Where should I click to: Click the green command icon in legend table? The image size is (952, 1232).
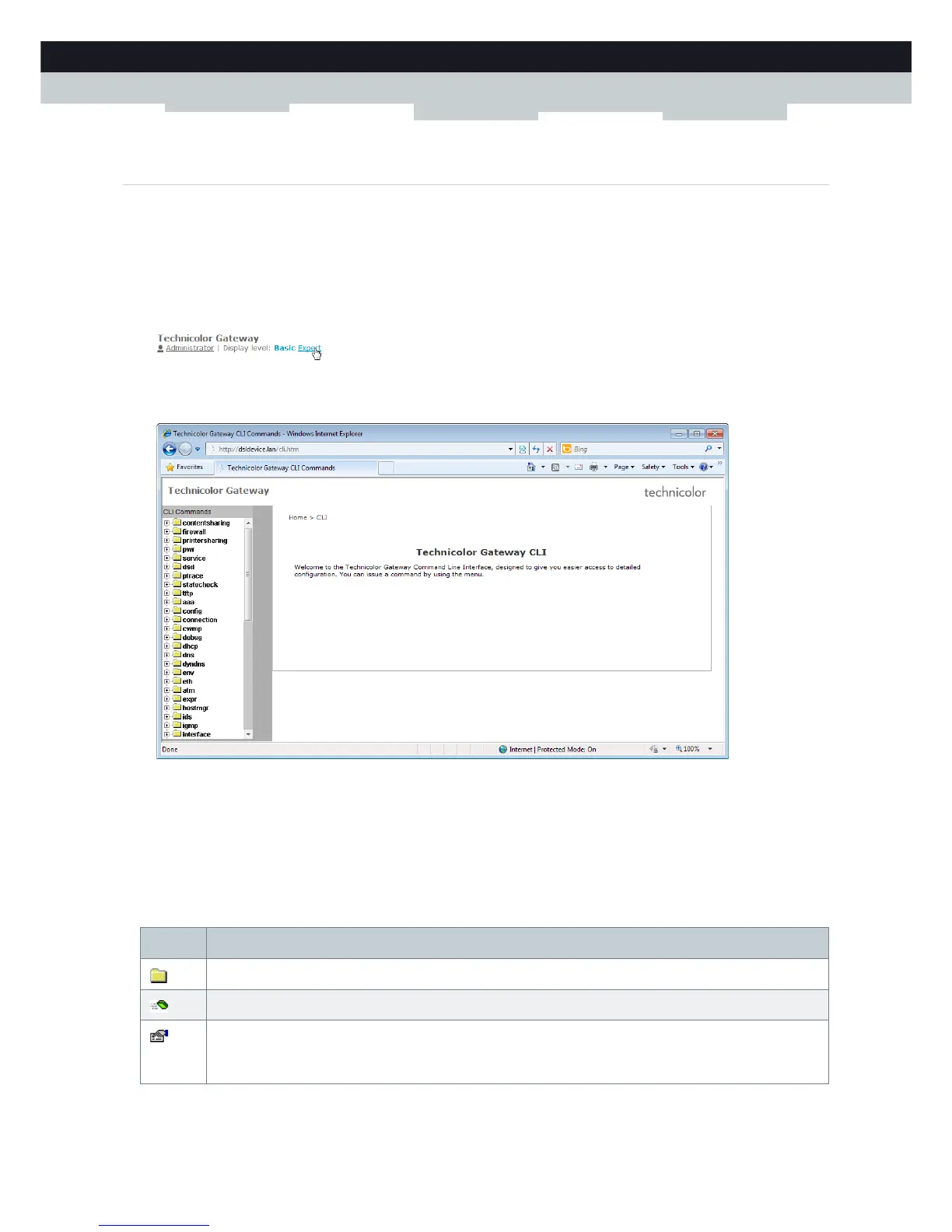[159, 1005]
